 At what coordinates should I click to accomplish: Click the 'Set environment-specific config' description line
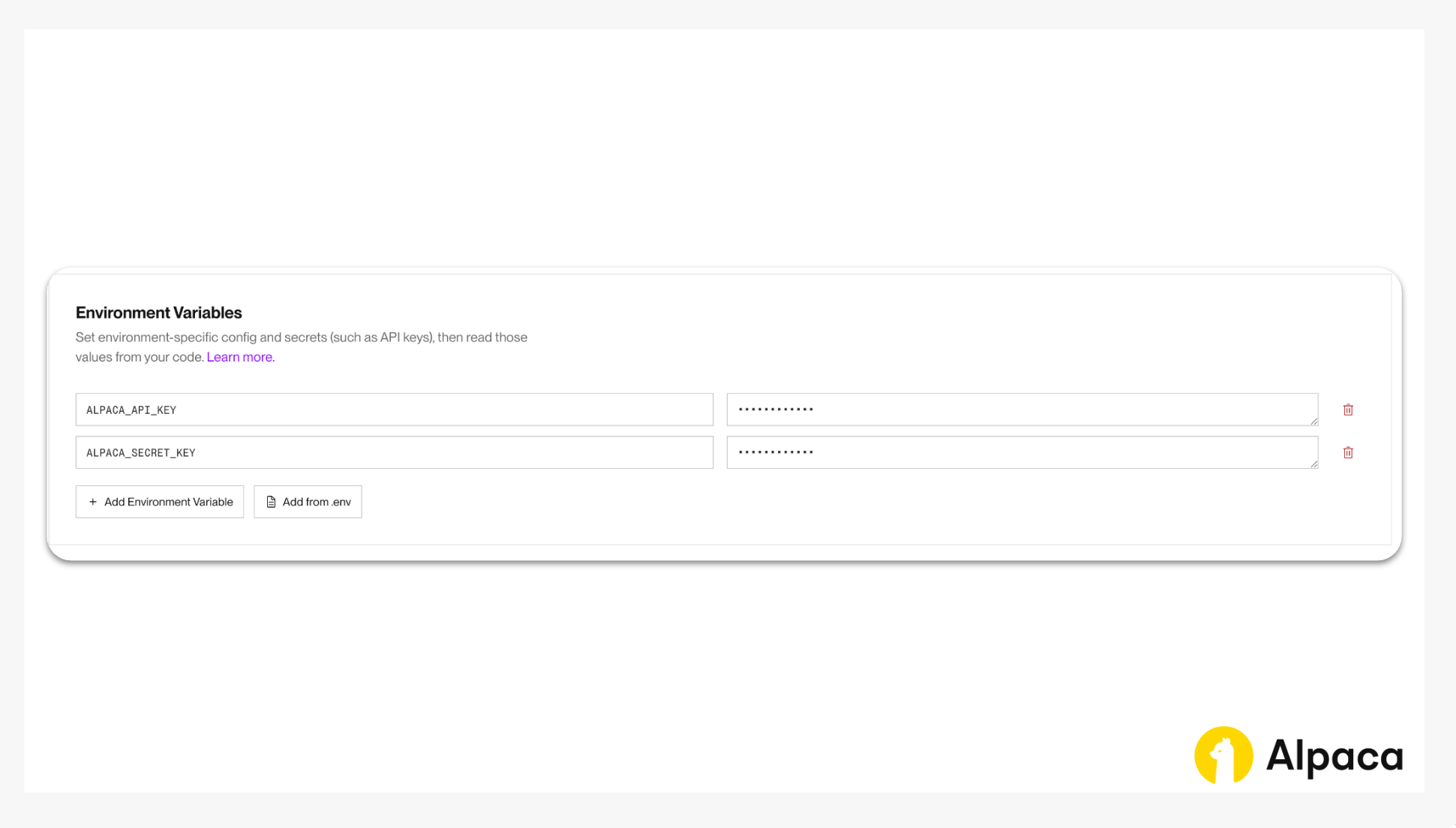click(302, 337)
